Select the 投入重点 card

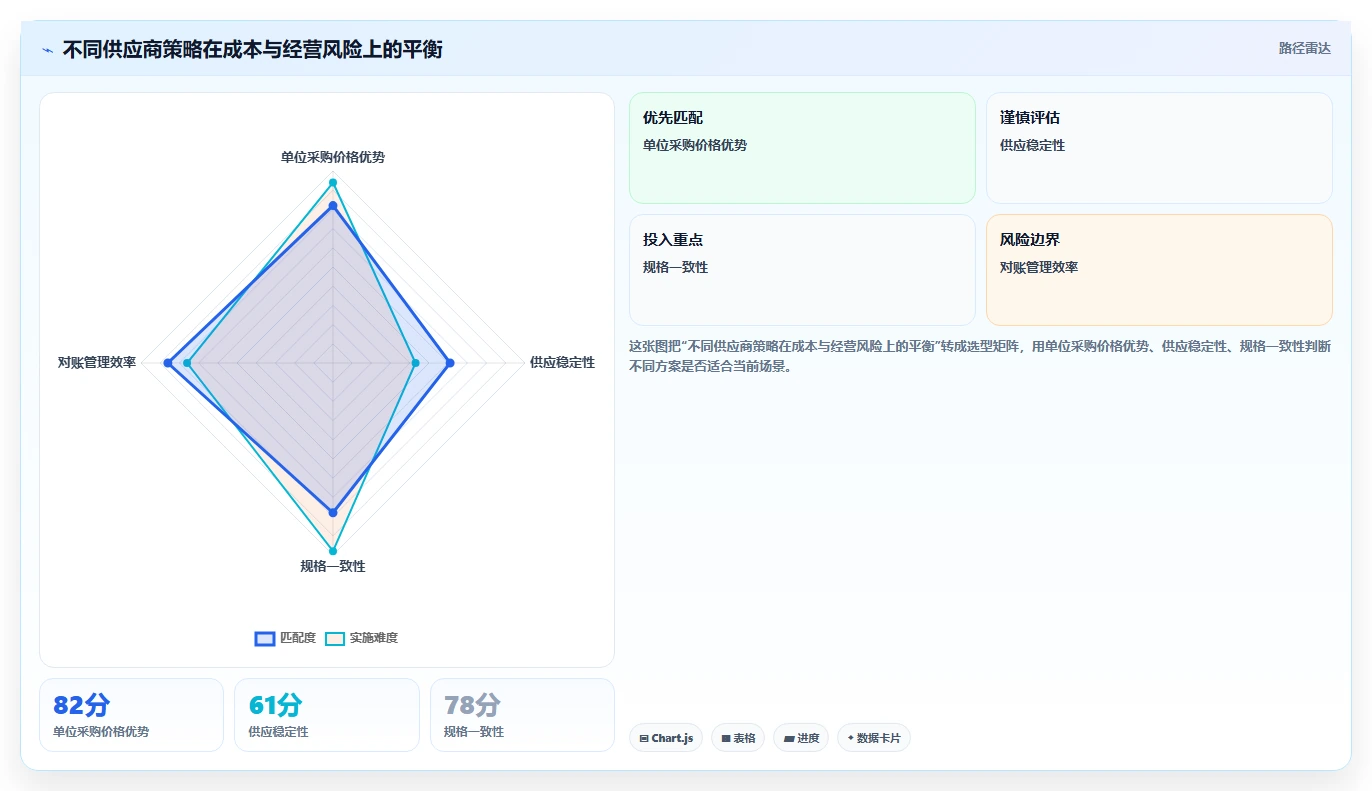click(x=802, y=270)
